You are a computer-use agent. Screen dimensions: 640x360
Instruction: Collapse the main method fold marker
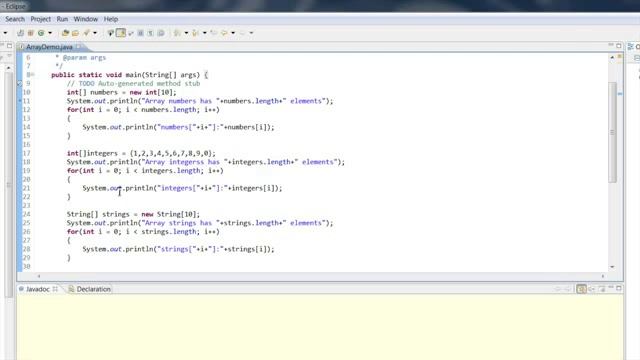coord(33,75)
